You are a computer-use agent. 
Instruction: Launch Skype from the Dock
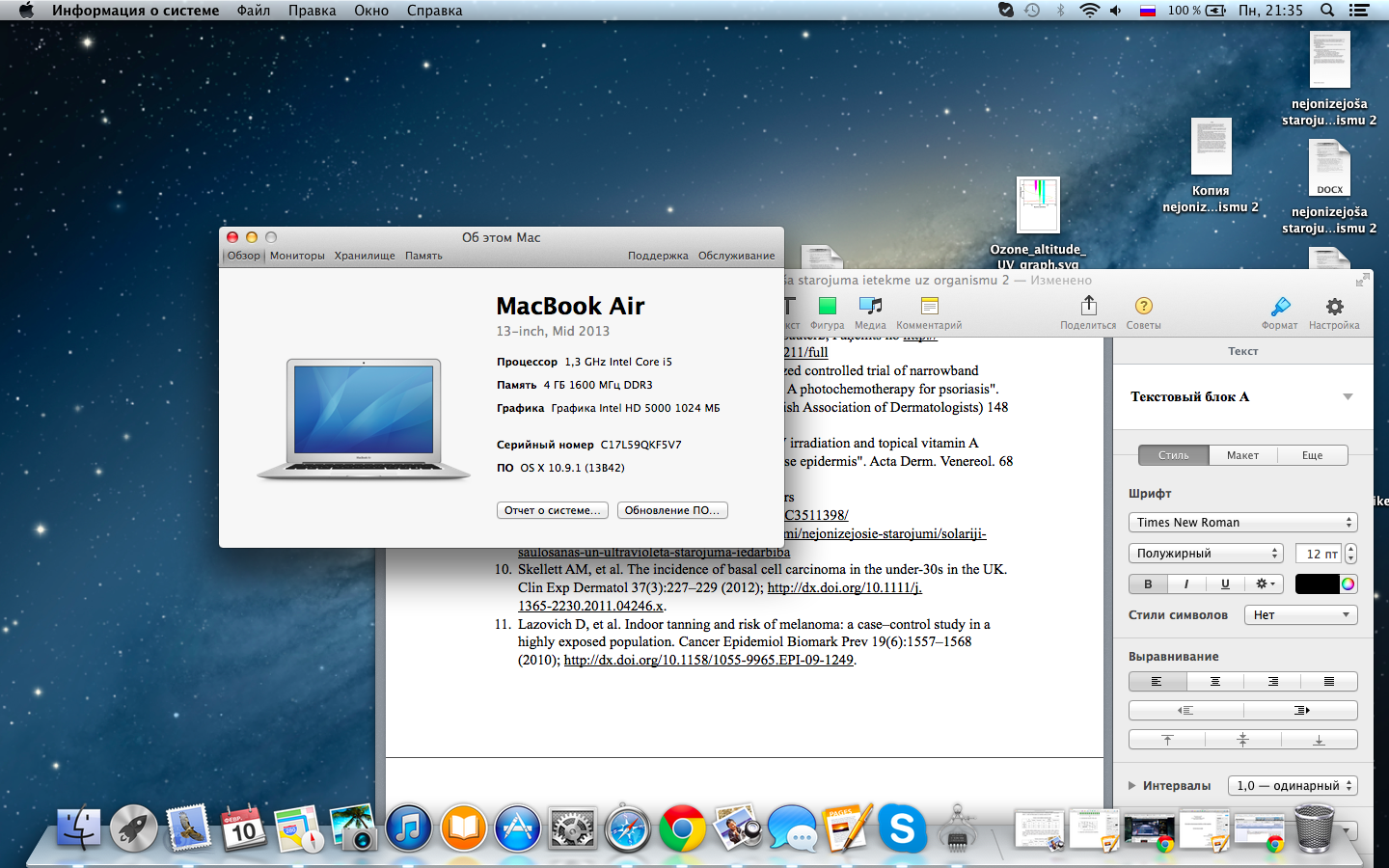coord(902,827)
